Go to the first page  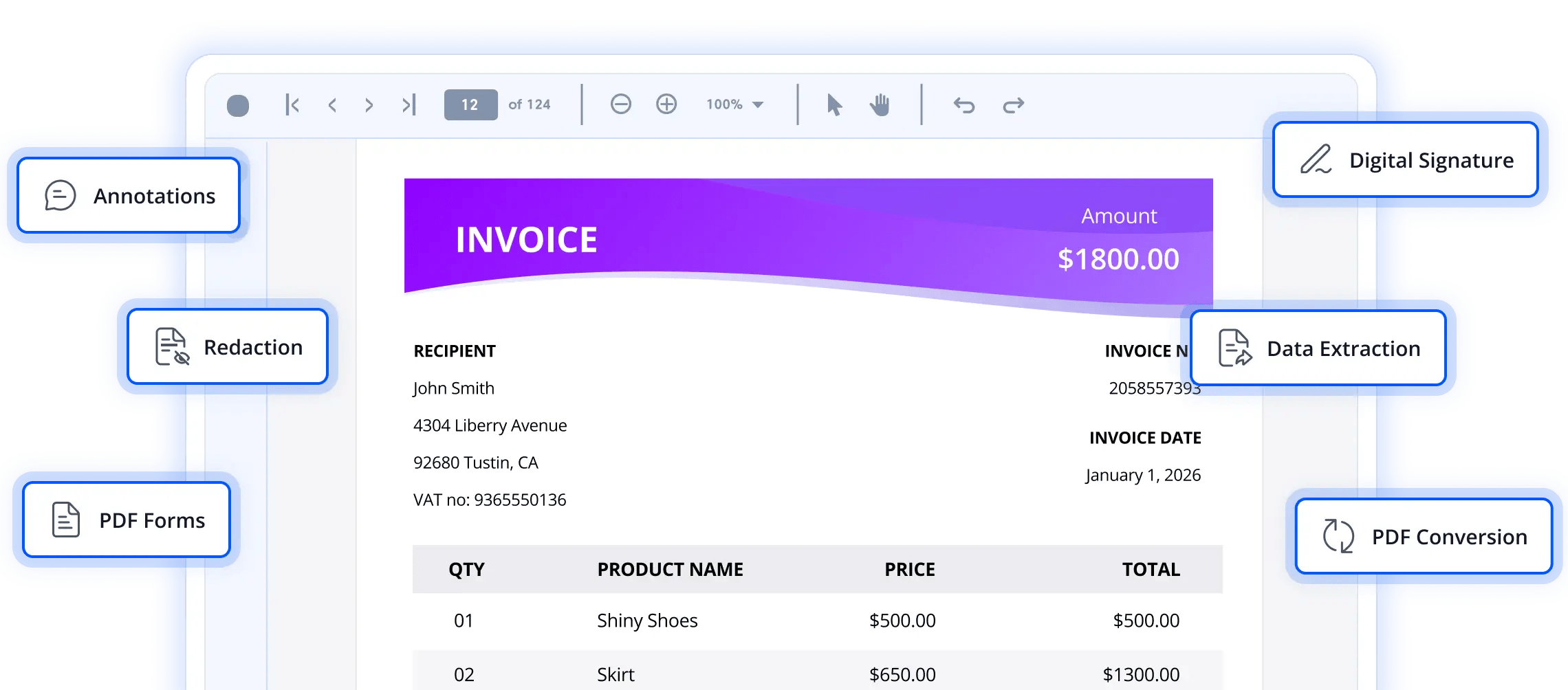coord(292,105)
